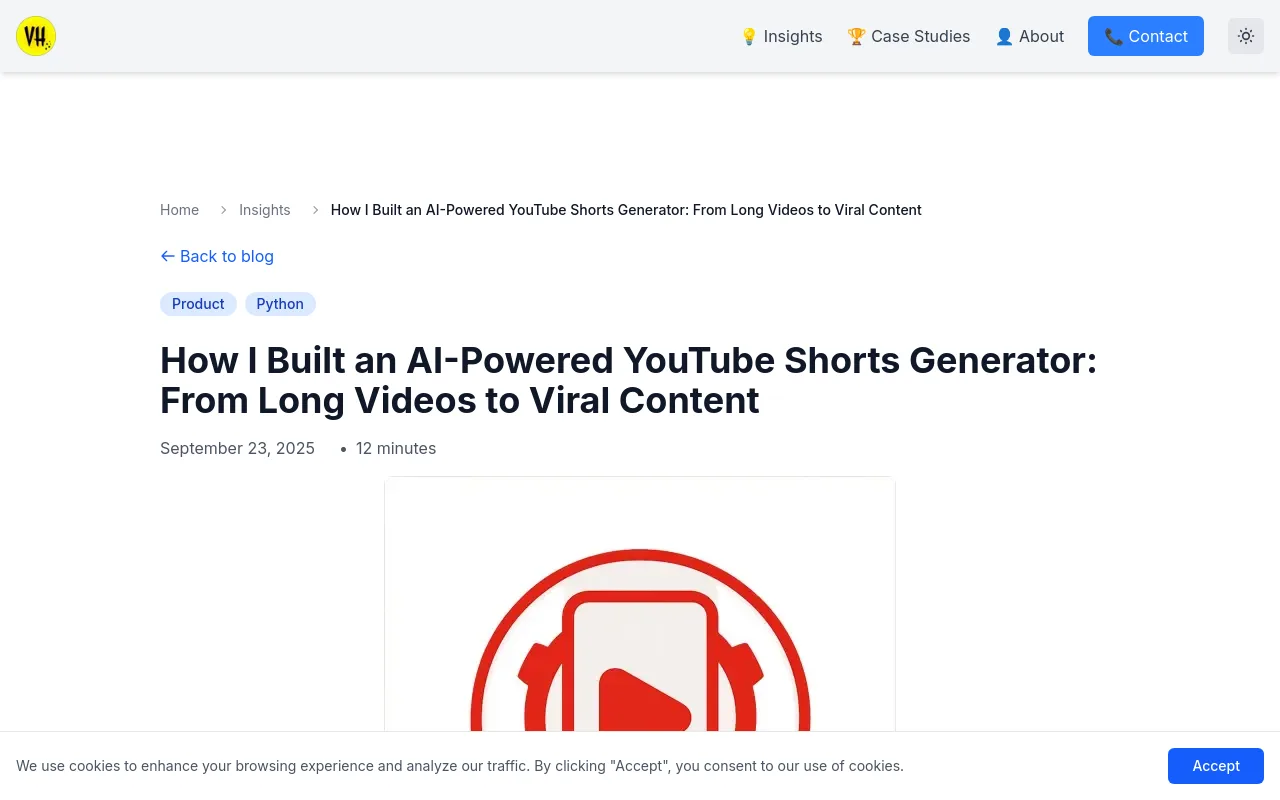Accept the cookie consent banner
Screen dimensions: 1280x800
click(1216, 766)
